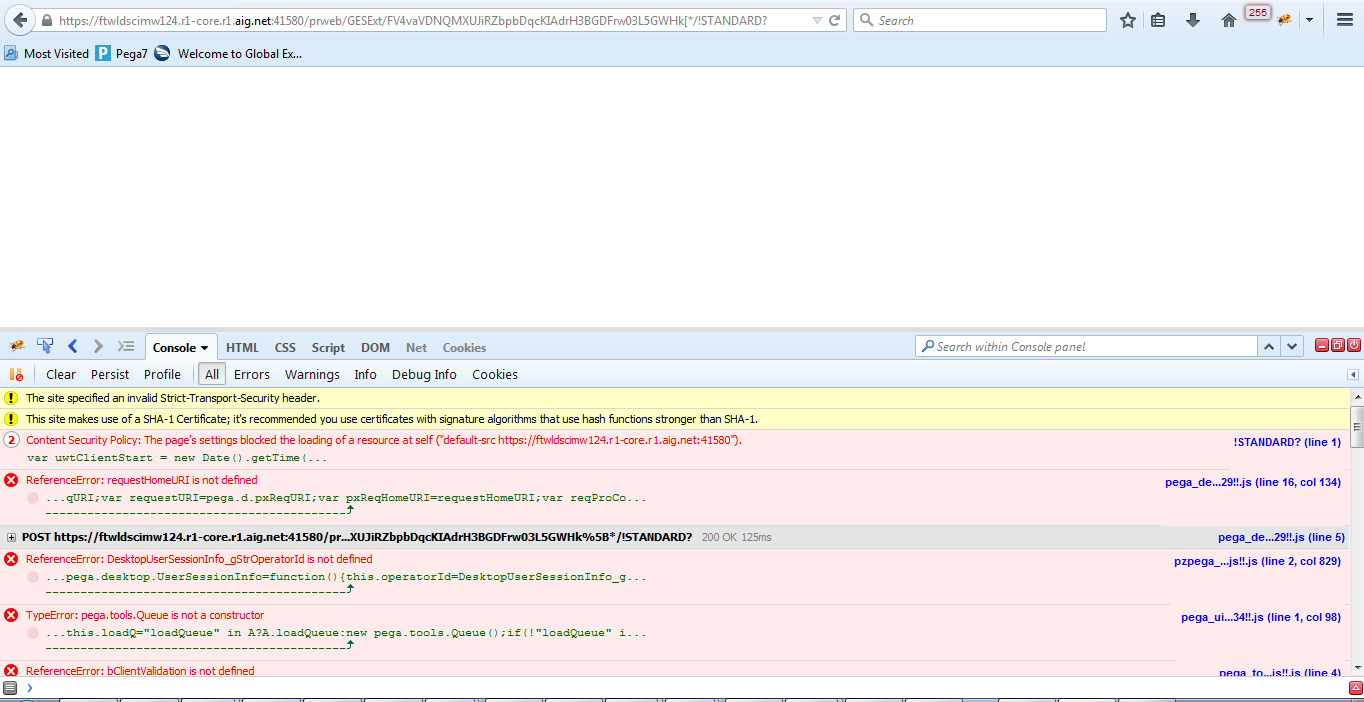1364x702 pixels.
Task: Open the Downloads arrow icon
Action: (x=1193, y=20)
